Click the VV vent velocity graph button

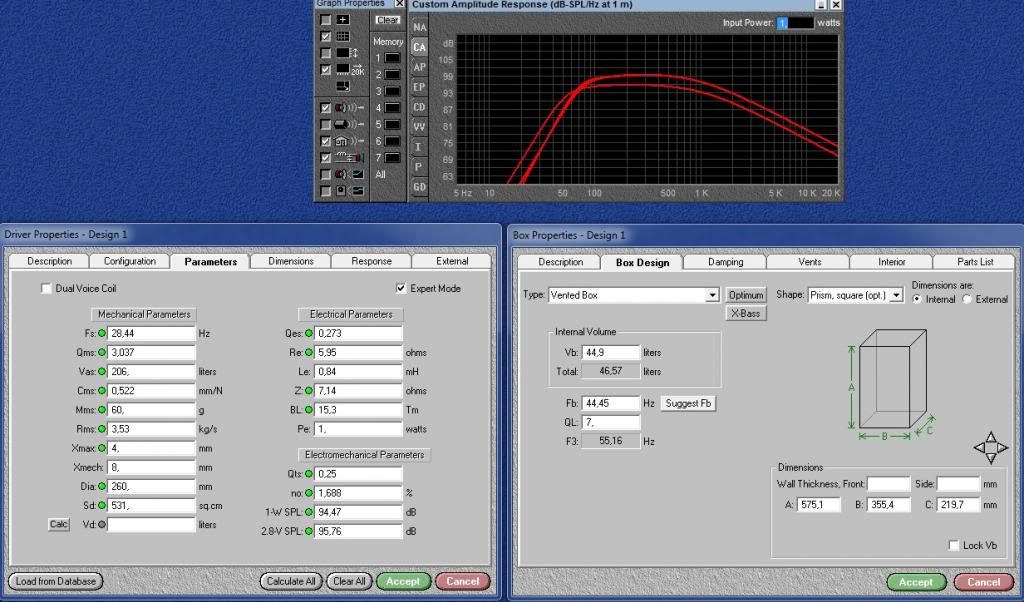[419, 127]
